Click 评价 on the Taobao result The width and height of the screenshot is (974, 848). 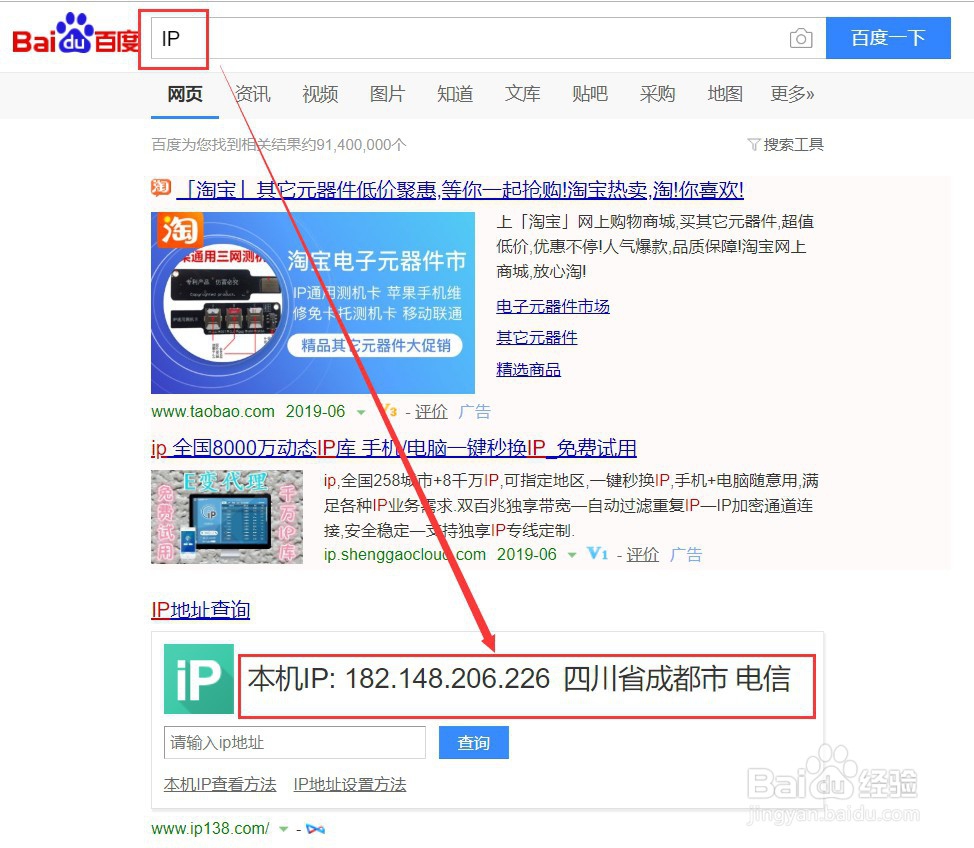[431, 411]
